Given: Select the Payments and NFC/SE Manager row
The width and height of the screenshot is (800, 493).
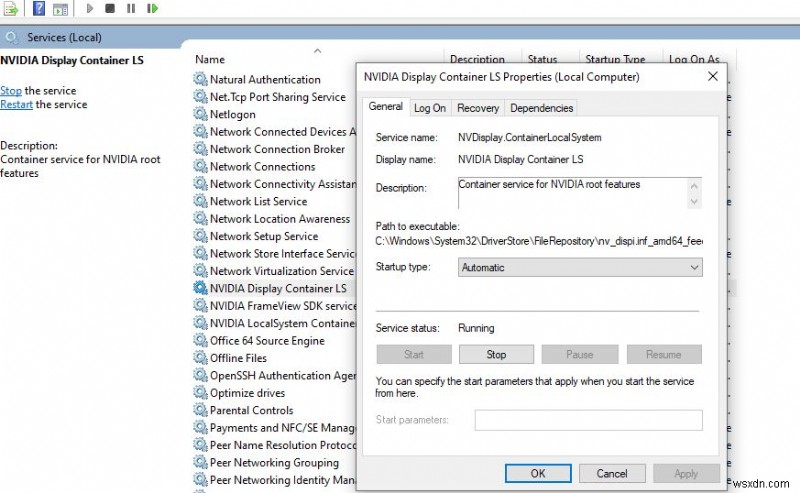Looking at the screenshot, I should pos(274,428).
